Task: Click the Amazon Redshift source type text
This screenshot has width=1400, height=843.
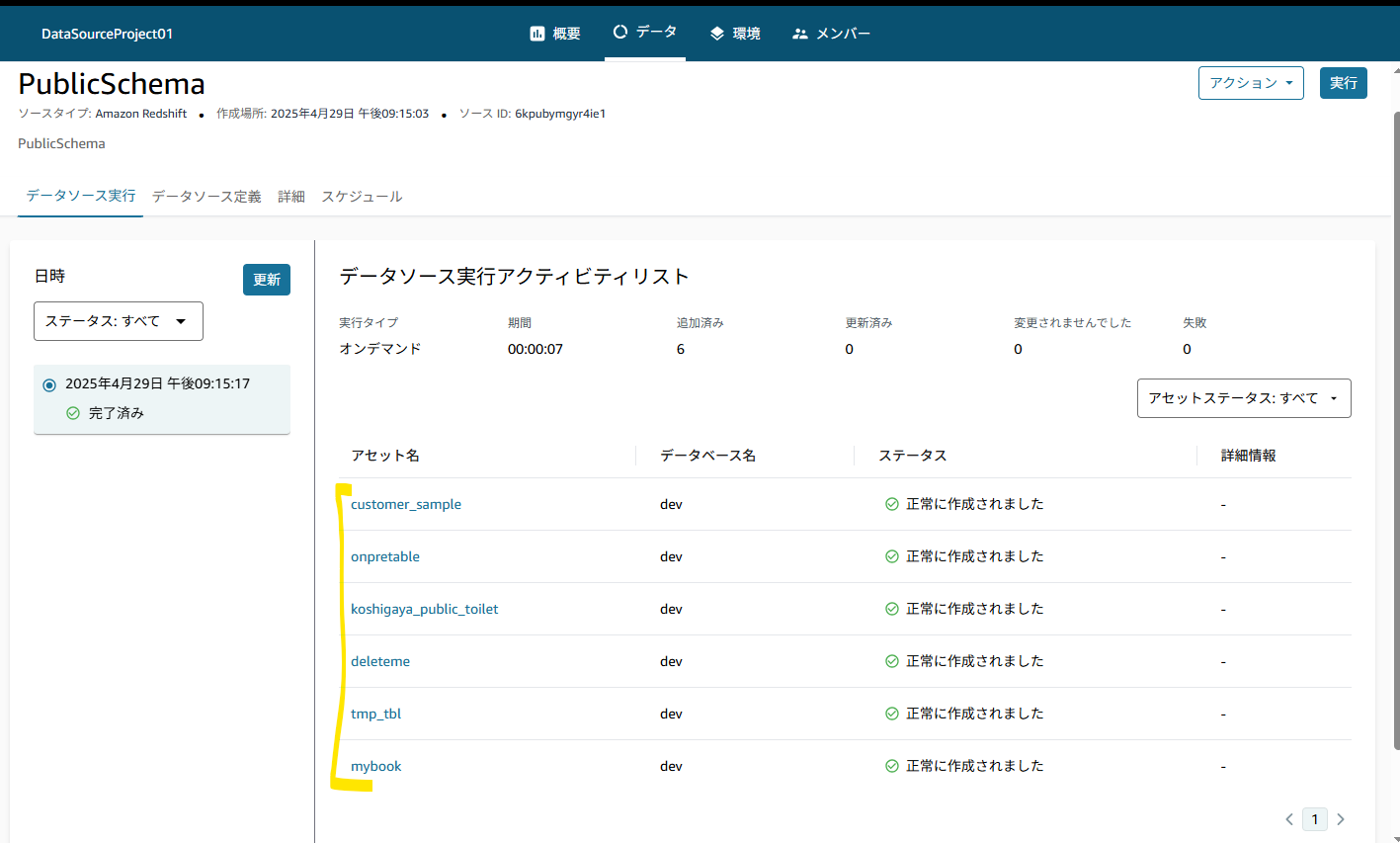Action: [141, 114]
